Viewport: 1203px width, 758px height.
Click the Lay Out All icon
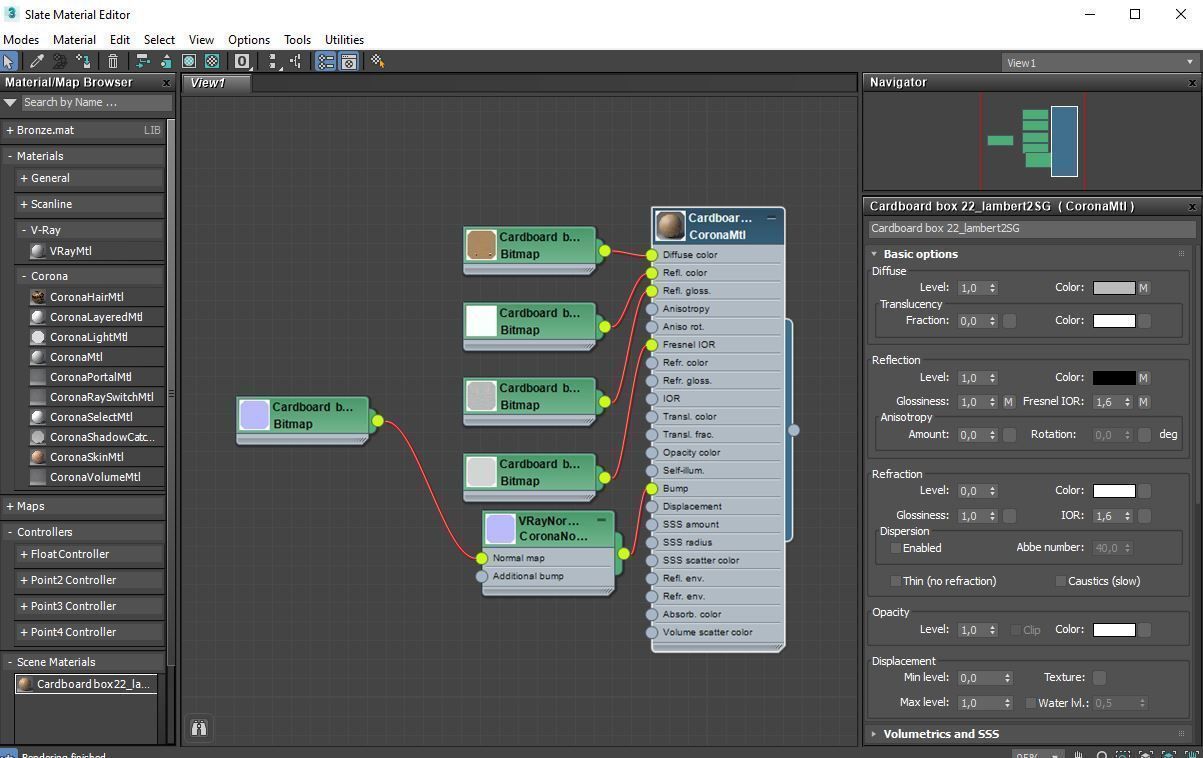pos(273,61)
